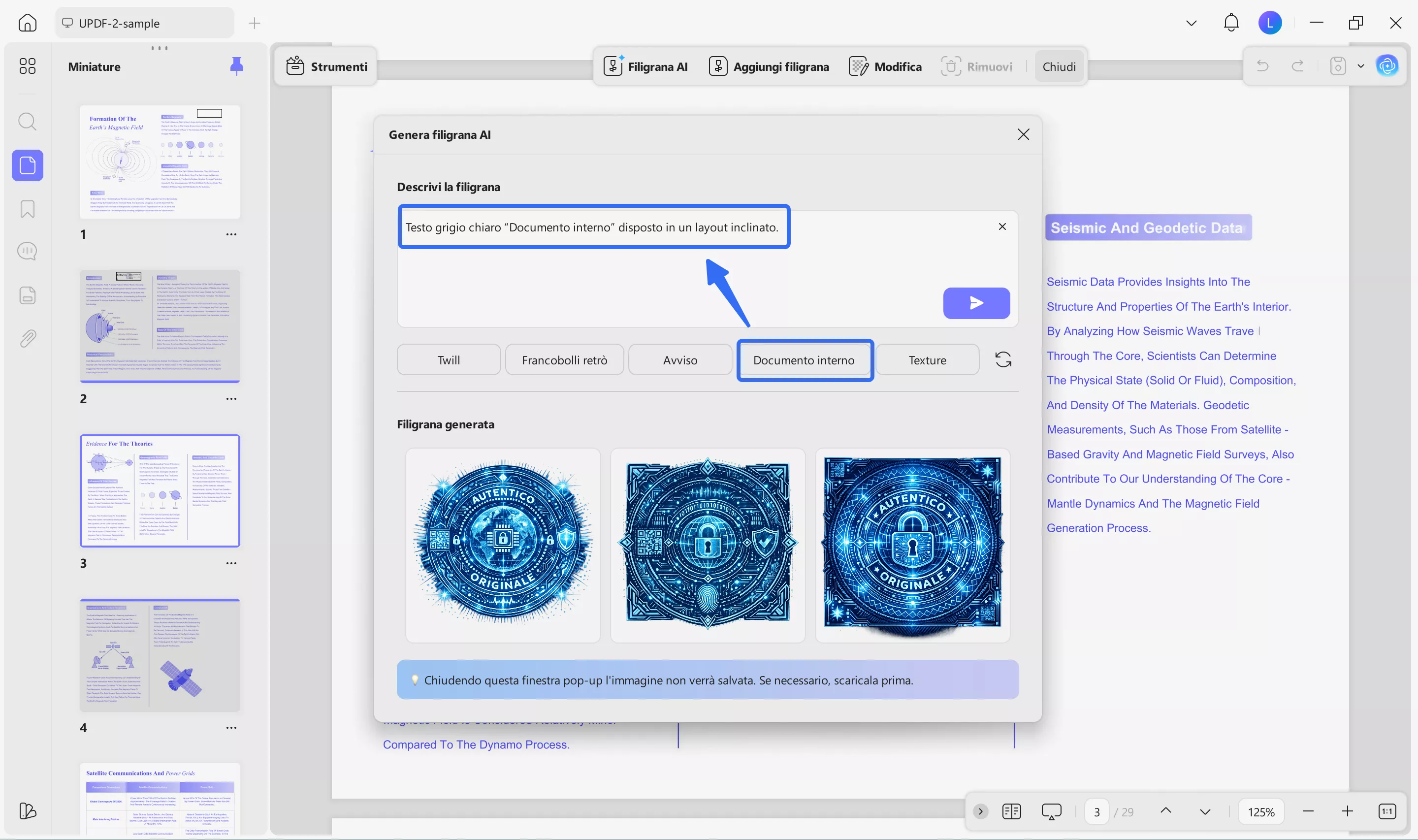The height and width of the screenshot is (840, 1418).
Task: Select the Avviso watermark style
Action: pos(679,359)
